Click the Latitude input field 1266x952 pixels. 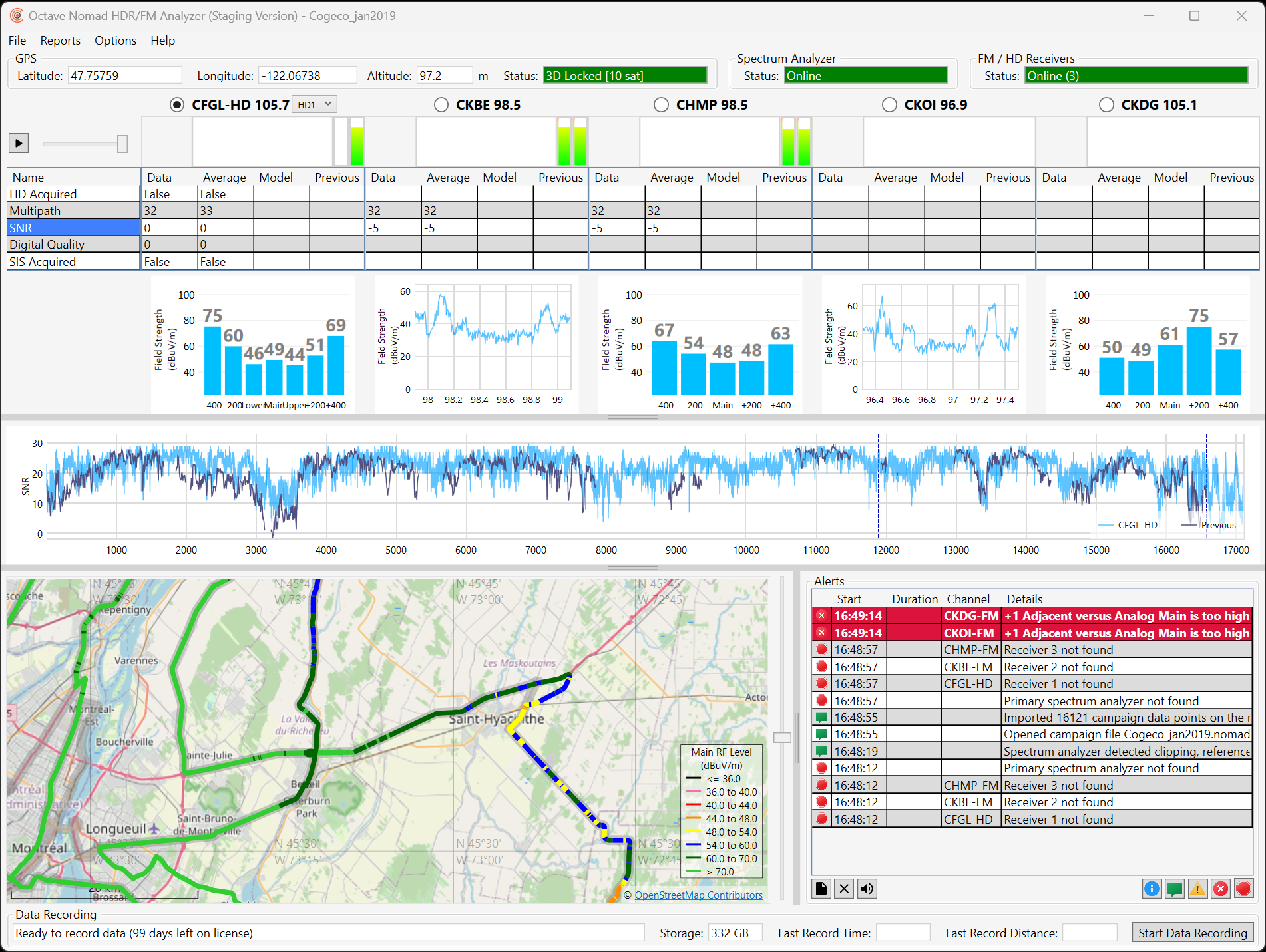click(x=124, y=75)
